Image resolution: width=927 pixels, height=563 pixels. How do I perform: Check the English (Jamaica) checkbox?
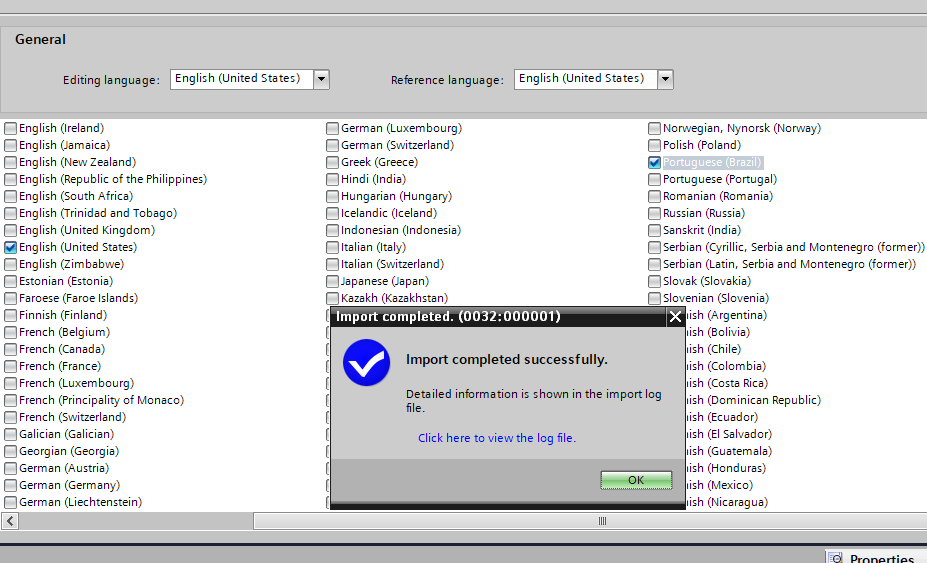coord(10,145)
